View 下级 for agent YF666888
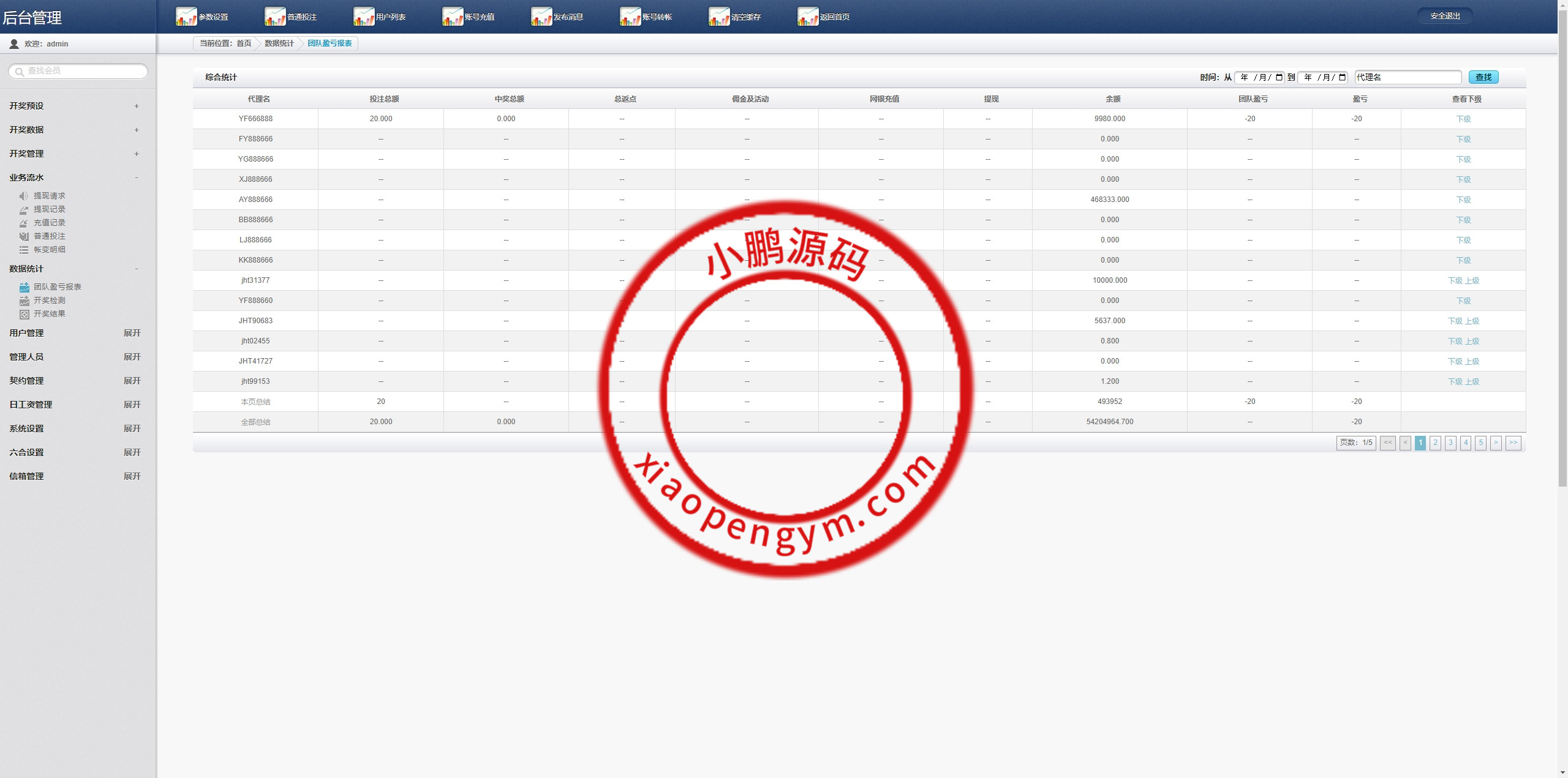The image size is (1568, 778). [1463, 119]
